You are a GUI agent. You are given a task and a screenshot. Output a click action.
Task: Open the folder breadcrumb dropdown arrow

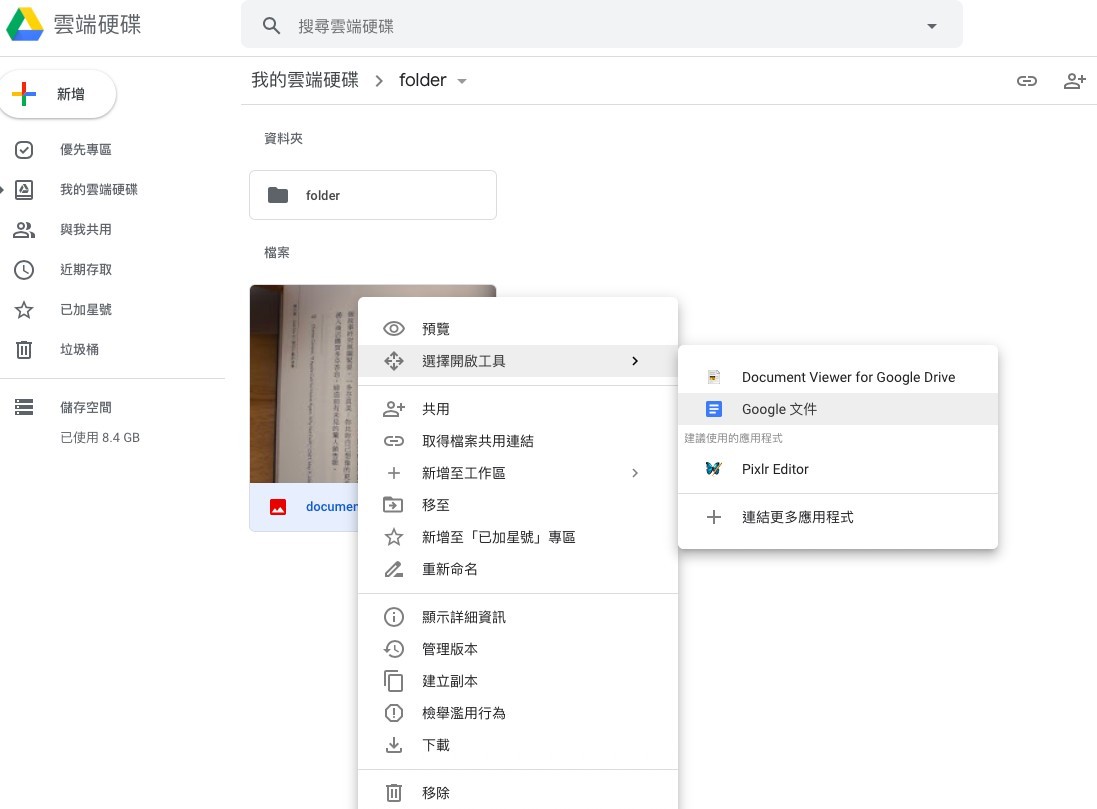tap(462, 81)
